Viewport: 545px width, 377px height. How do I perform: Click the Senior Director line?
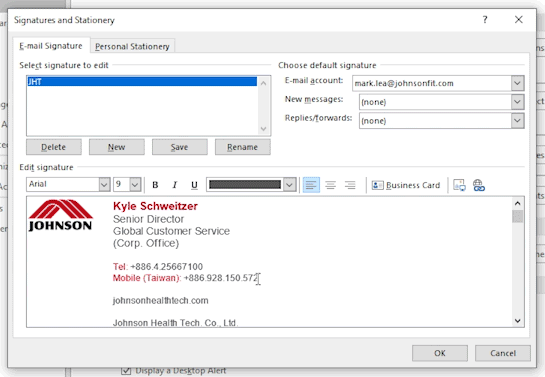click(x=148, y=219)
